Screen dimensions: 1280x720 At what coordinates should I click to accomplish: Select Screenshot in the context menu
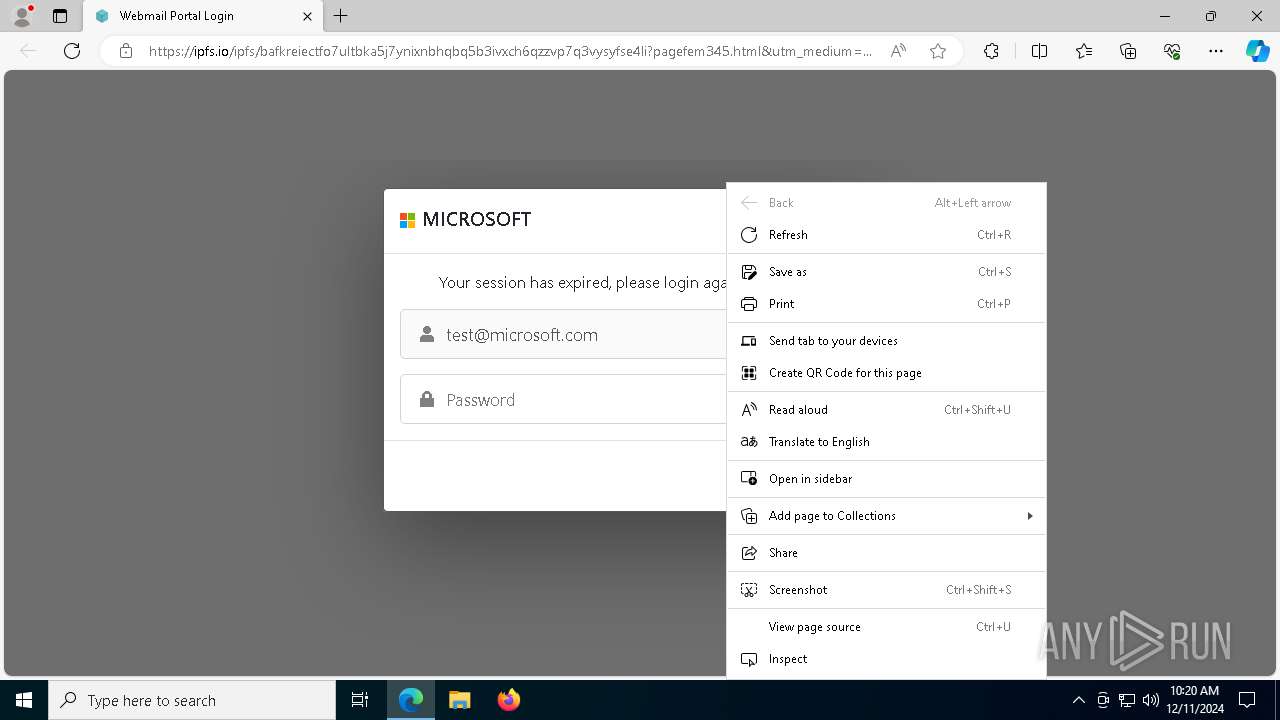[886, 590]
